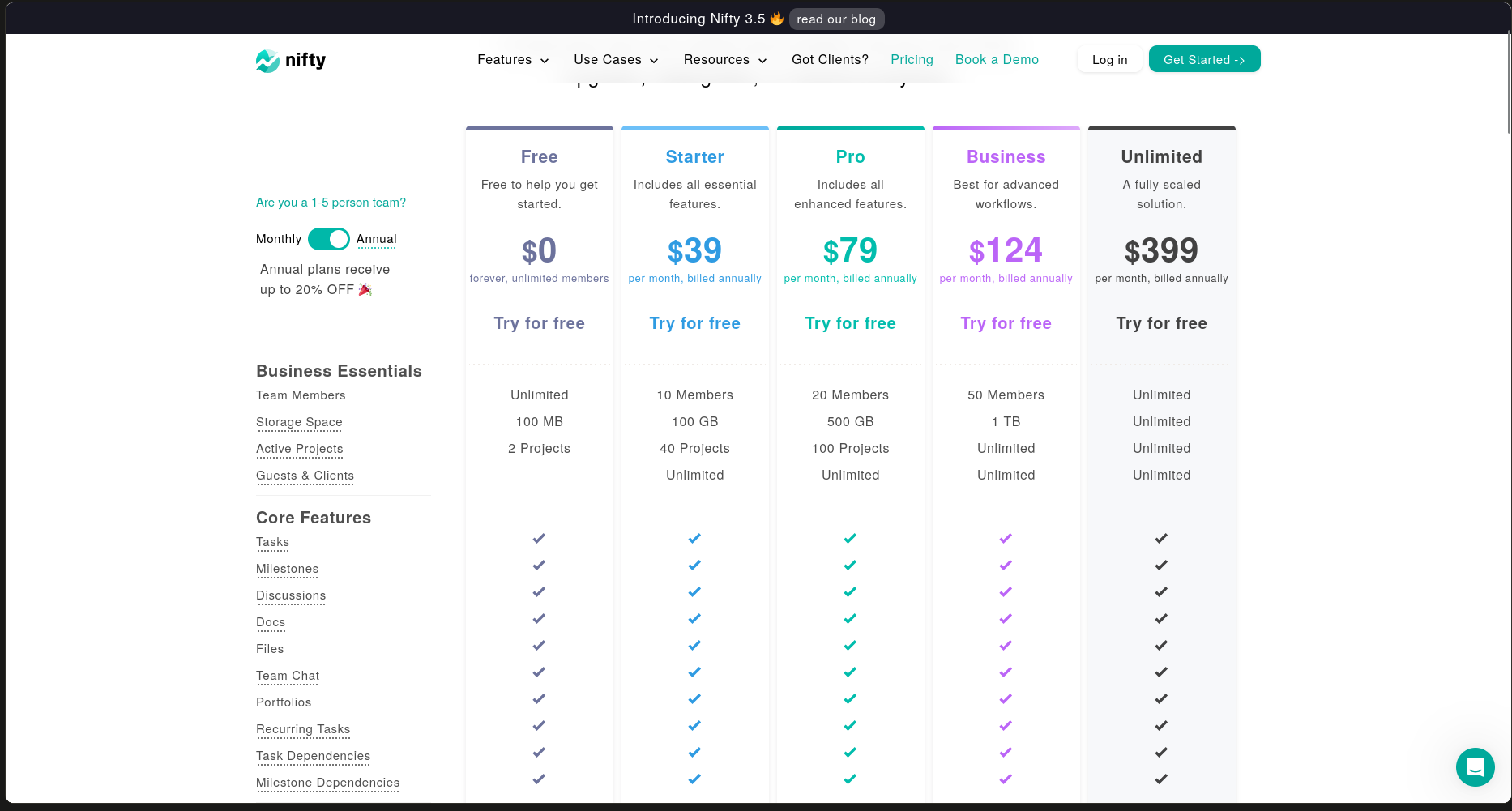Click Try for free under Starter plan
Image resolution: width=1512 pixels, height=811 pixels.
(x=695, y=324)
